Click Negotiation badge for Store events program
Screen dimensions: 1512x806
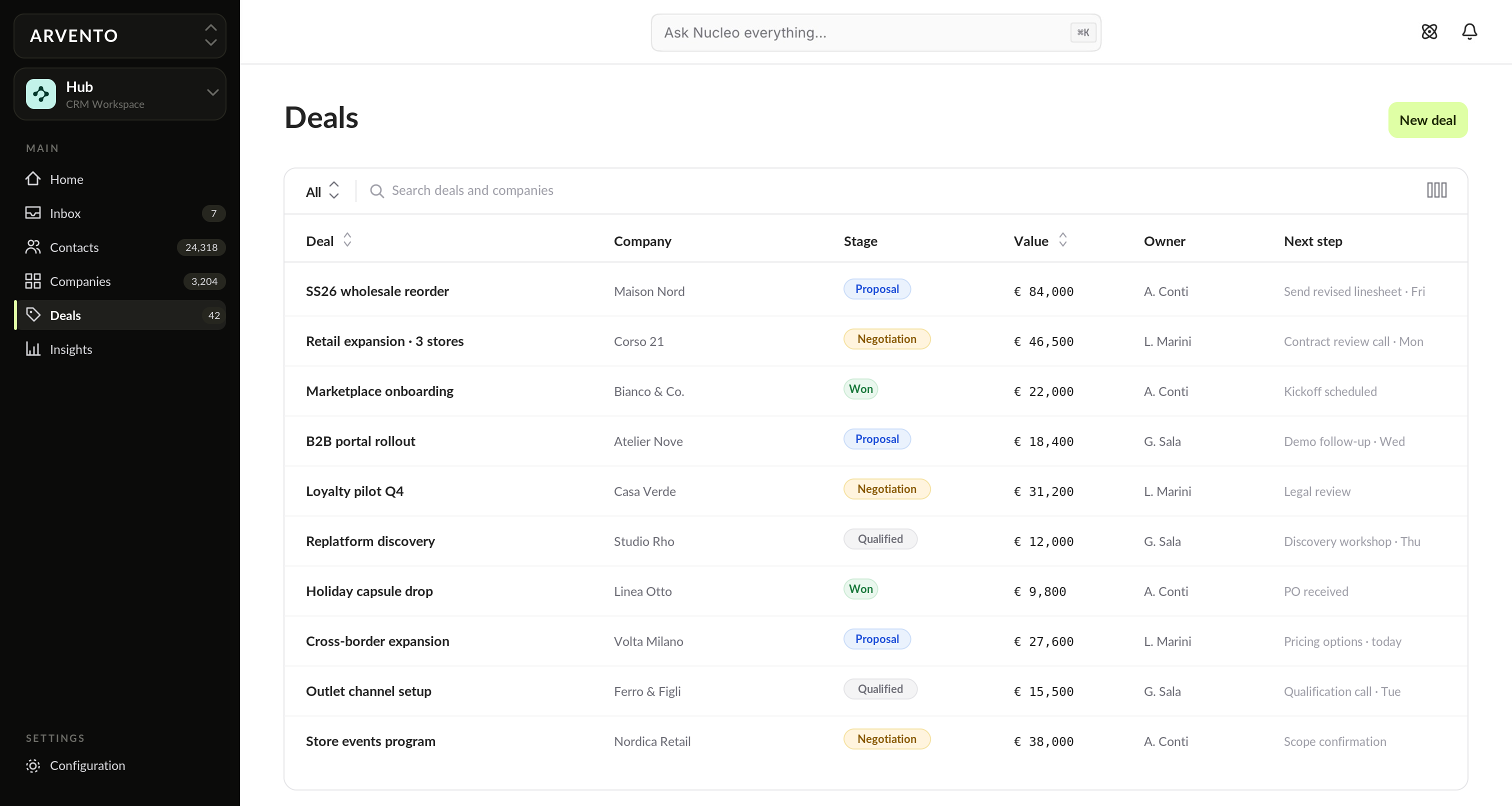887,739
